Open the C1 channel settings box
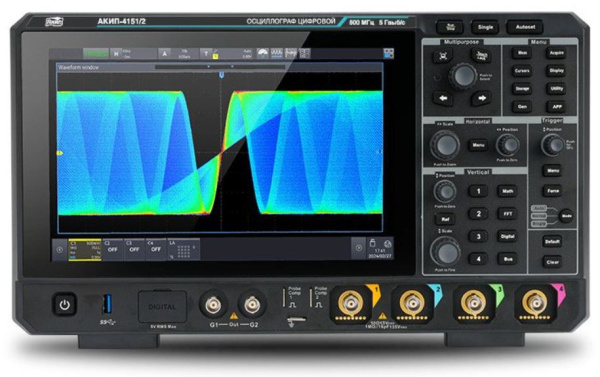The width and height of the screenshot is (600, 377). [85, 250]
